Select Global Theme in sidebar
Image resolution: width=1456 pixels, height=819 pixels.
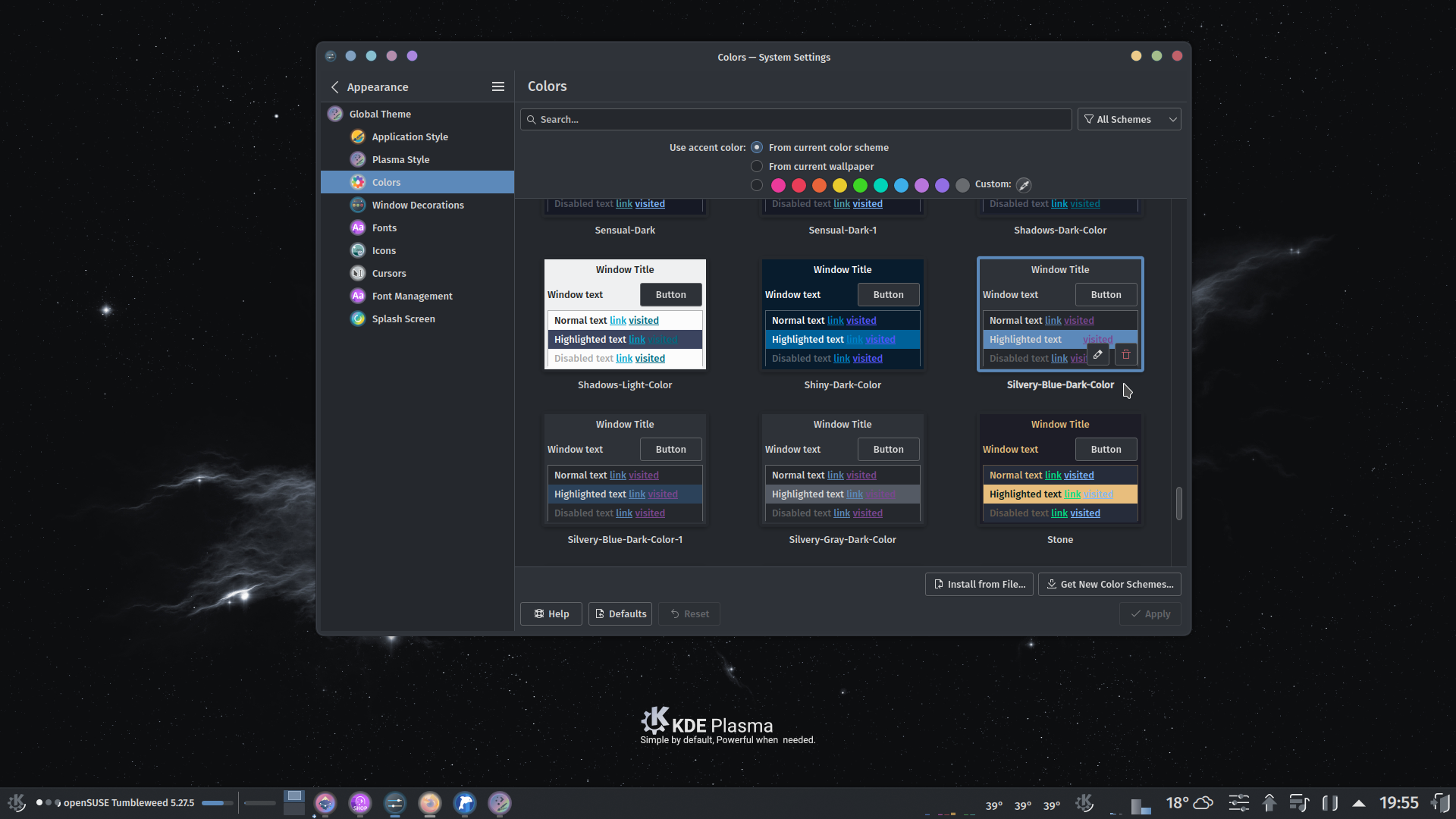coord(417,114)
